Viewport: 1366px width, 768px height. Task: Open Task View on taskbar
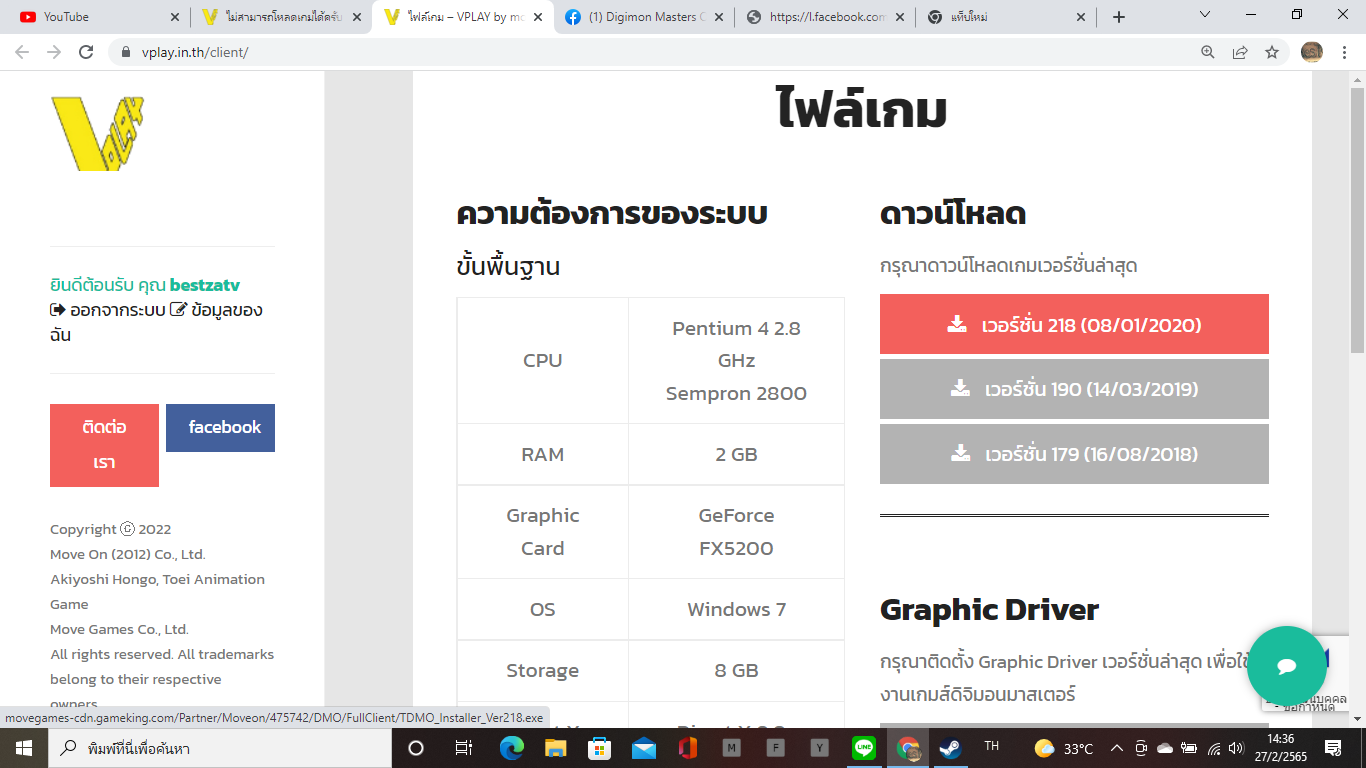pyautogui.click(x=463, y=748)
